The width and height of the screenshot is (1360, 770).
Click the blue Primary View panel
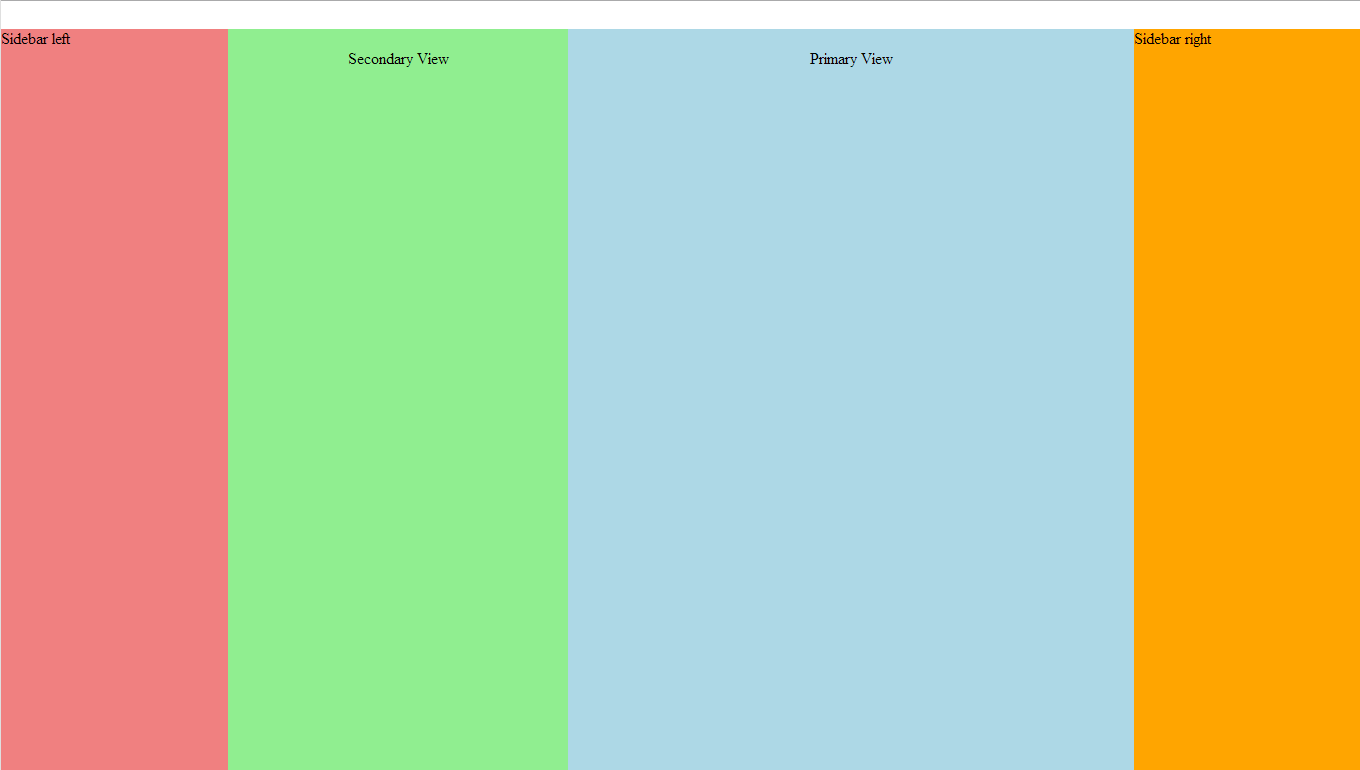(x=851, y=400)
